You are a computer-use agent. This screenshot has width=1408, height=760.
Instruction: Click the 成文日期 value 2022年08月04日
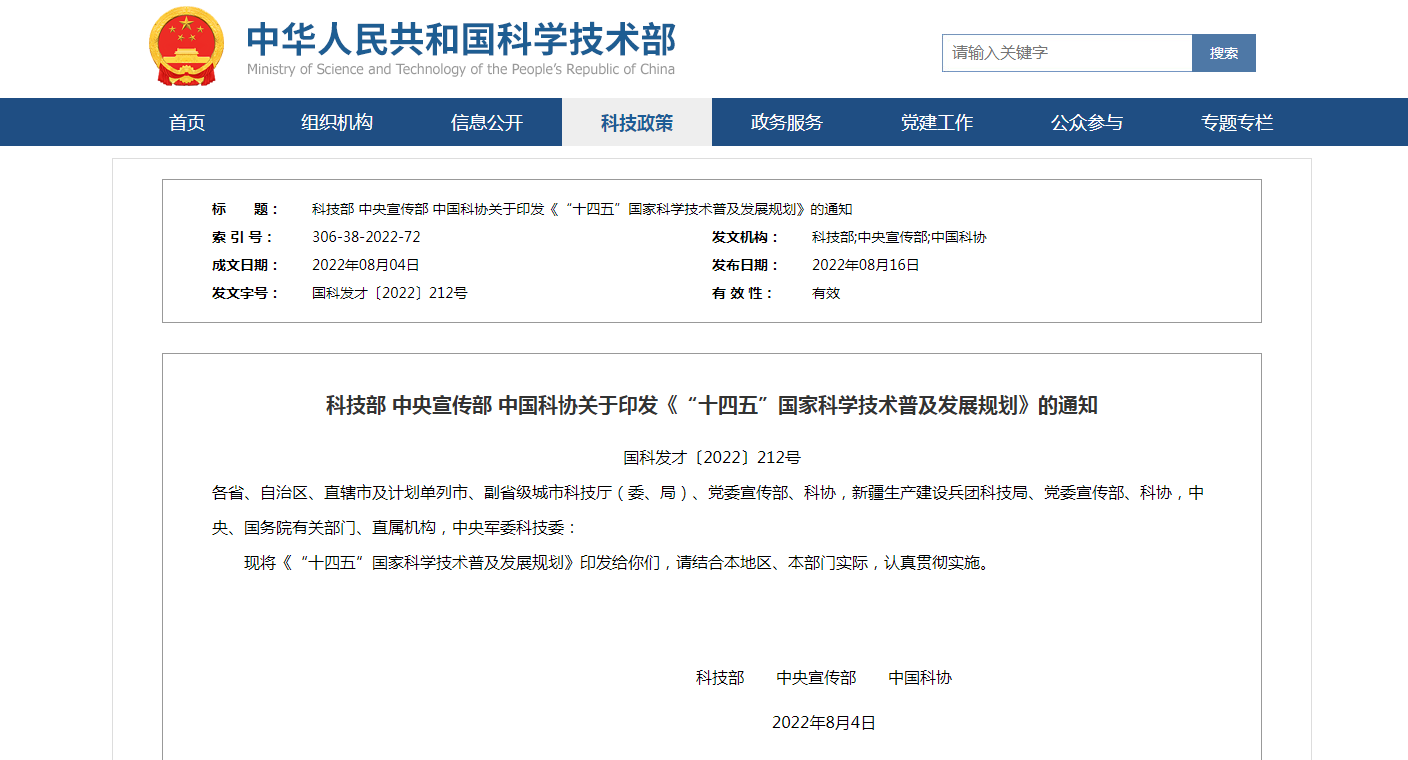(x=366, y=265)
